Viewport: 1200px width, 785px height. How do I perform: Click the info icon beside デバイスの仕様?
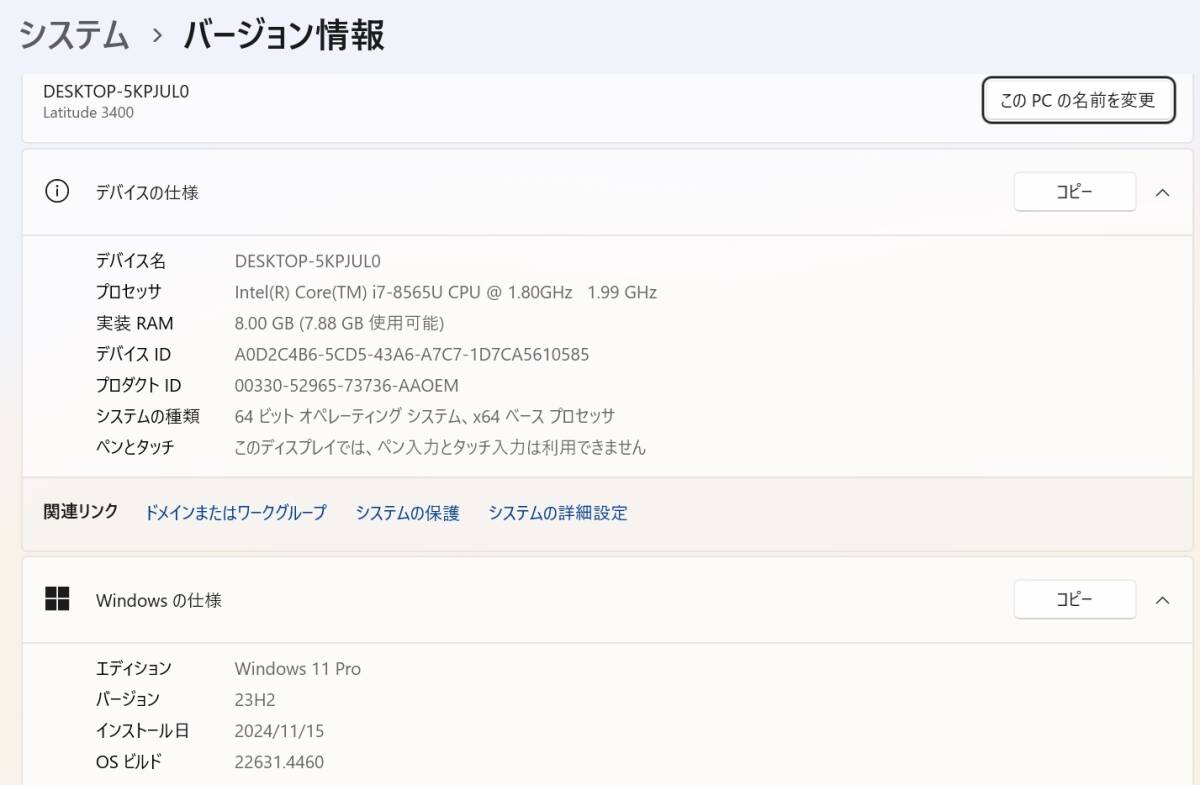click(57, 192)
